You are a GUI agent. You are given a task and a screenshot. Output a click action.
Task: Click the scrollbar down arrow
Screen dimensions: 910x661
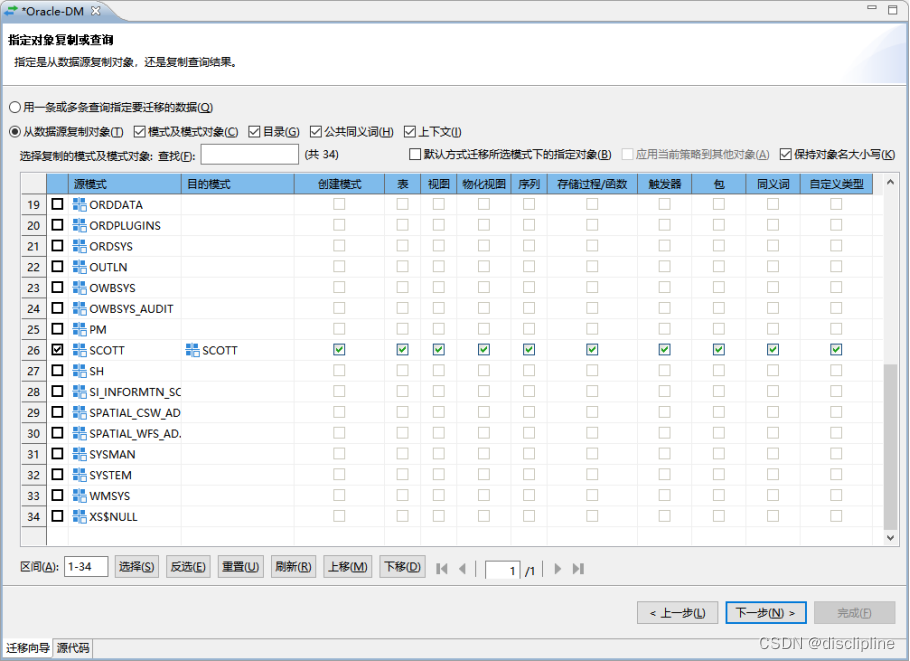tap(890, 538)
